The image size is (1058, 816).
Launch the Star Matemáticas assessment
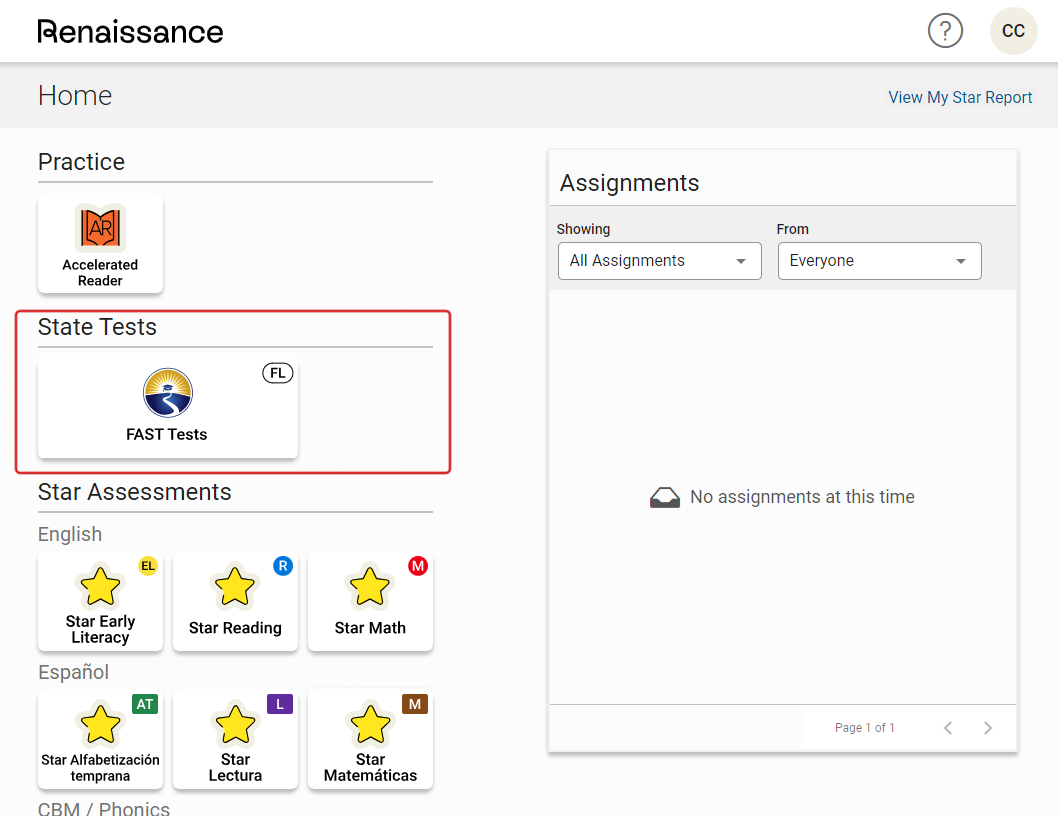(x=370, y=739)
